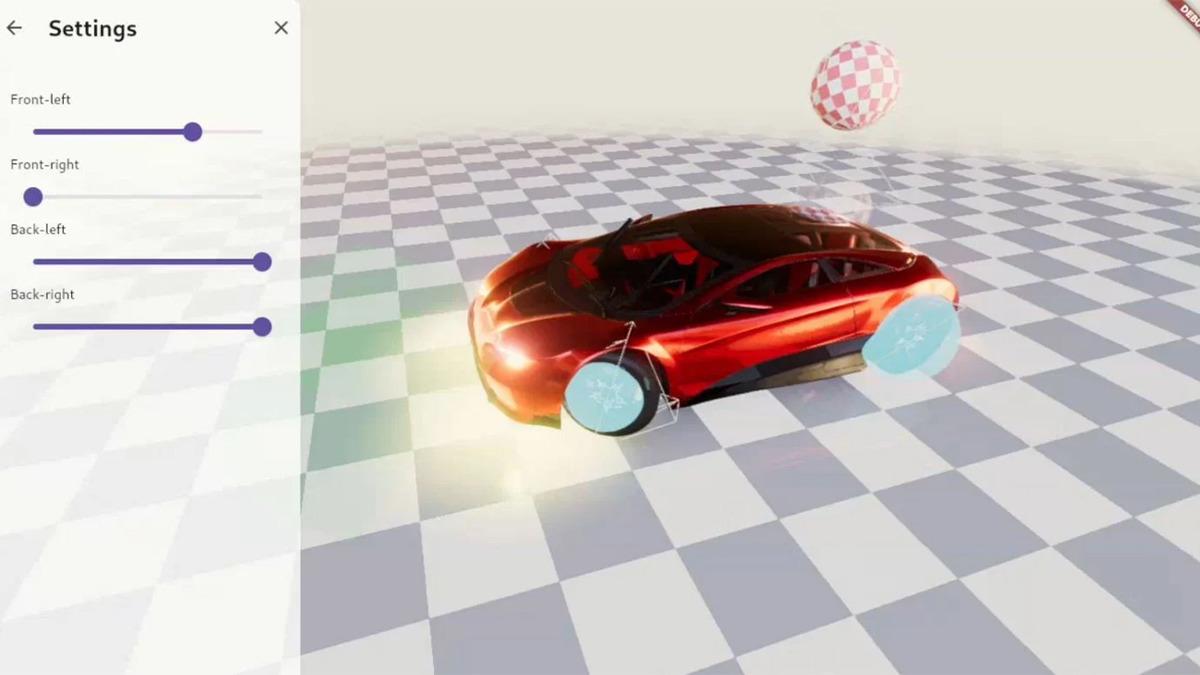Click the highlighted cyan rear wheel of car
The width and height of the screenshot is (1200, 675).
[x=910, y=337]
